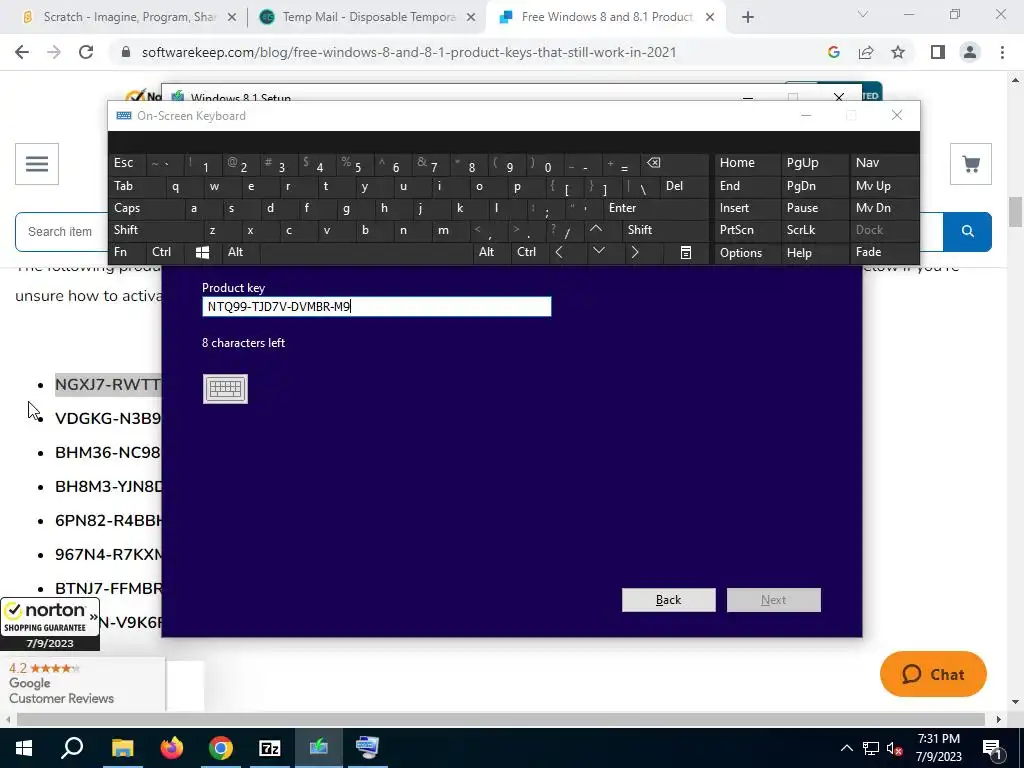
Task: Show hidden system tray icons
Action: click(x=846, y=748)
